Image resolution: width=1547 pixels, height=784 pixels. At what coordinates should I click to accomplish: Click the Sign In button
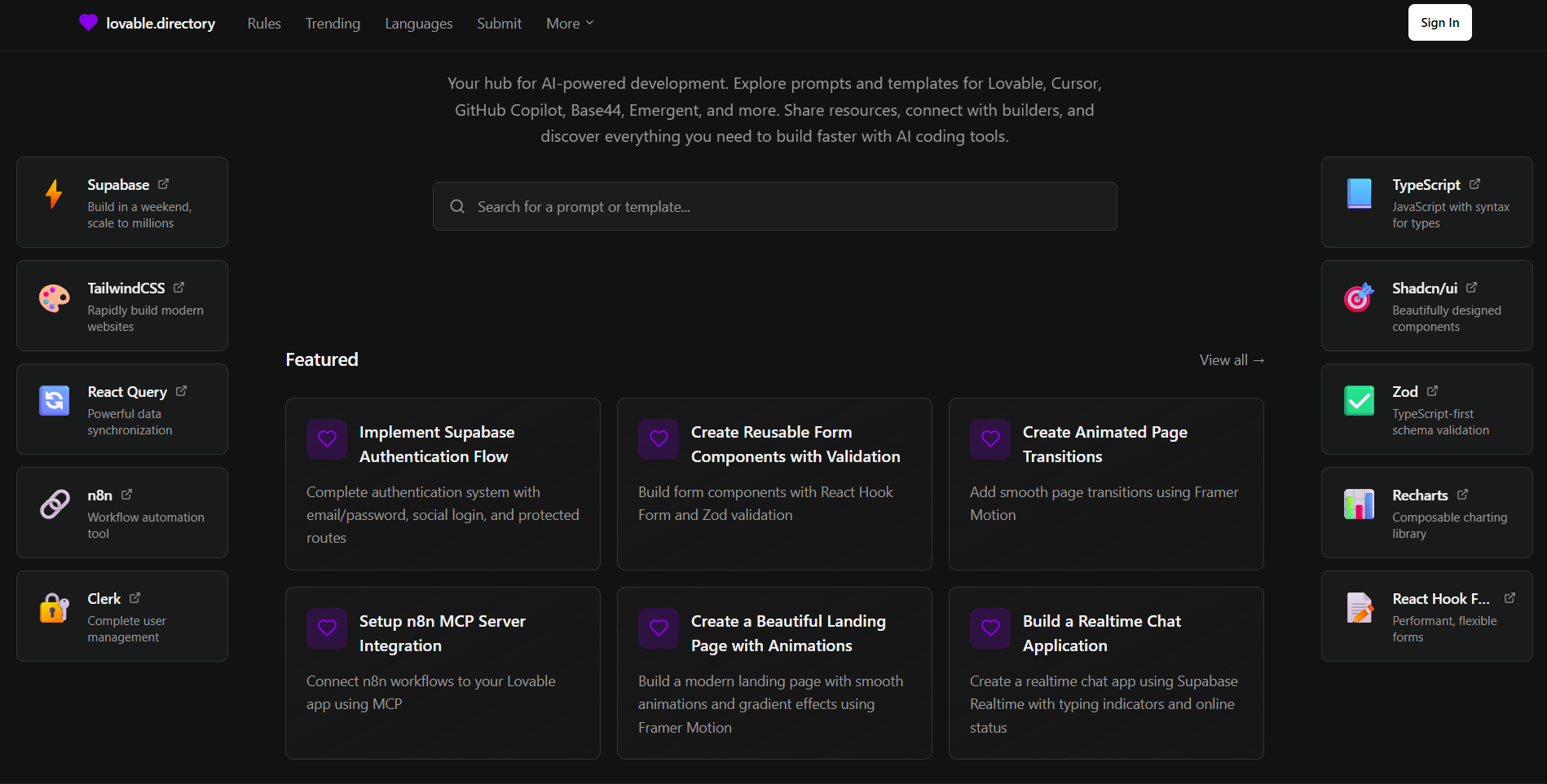(x=1439, y=23)
